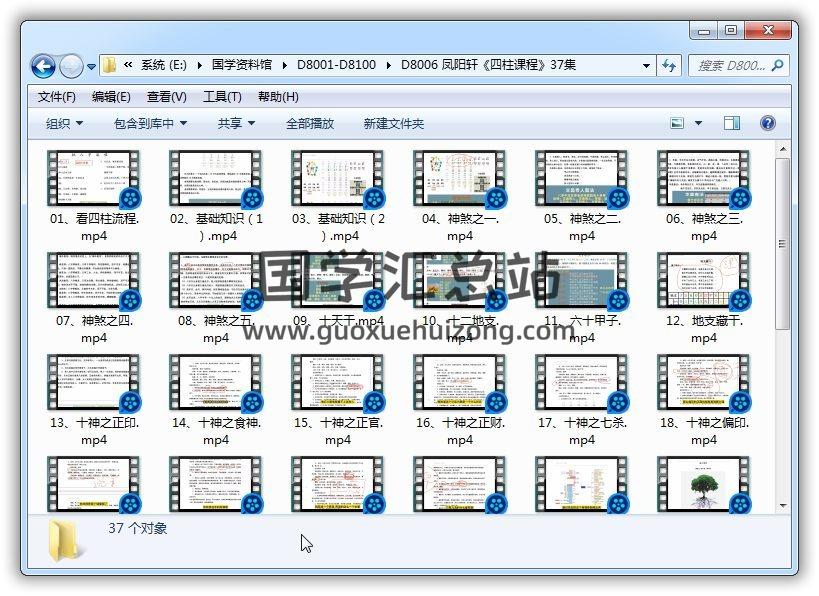Open help with the question mark icon
The image size is (819, 596).
click(x=767, y=123)
